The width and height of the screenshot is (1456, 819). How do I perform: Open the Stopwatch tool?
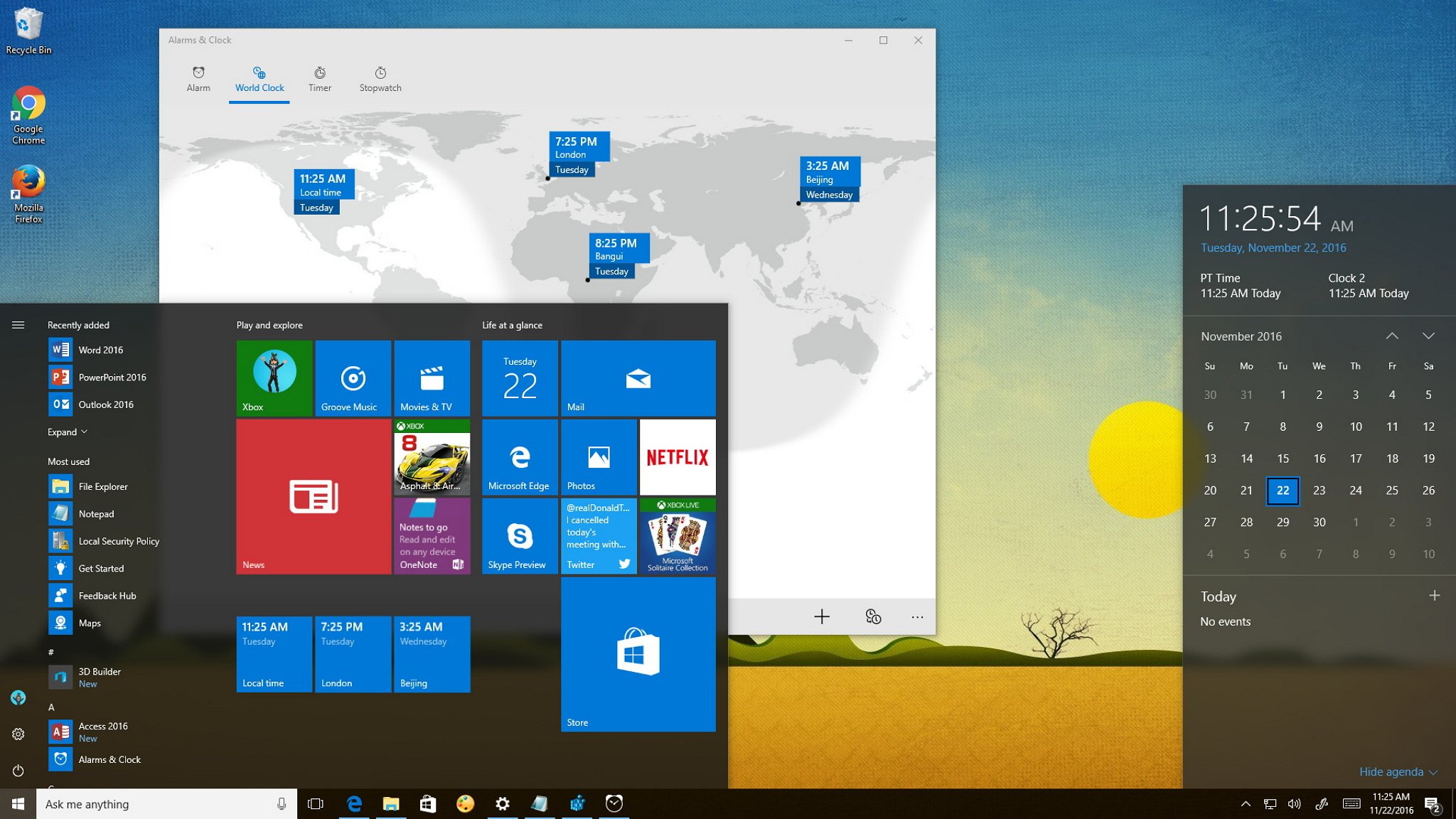tap(380, 78)
